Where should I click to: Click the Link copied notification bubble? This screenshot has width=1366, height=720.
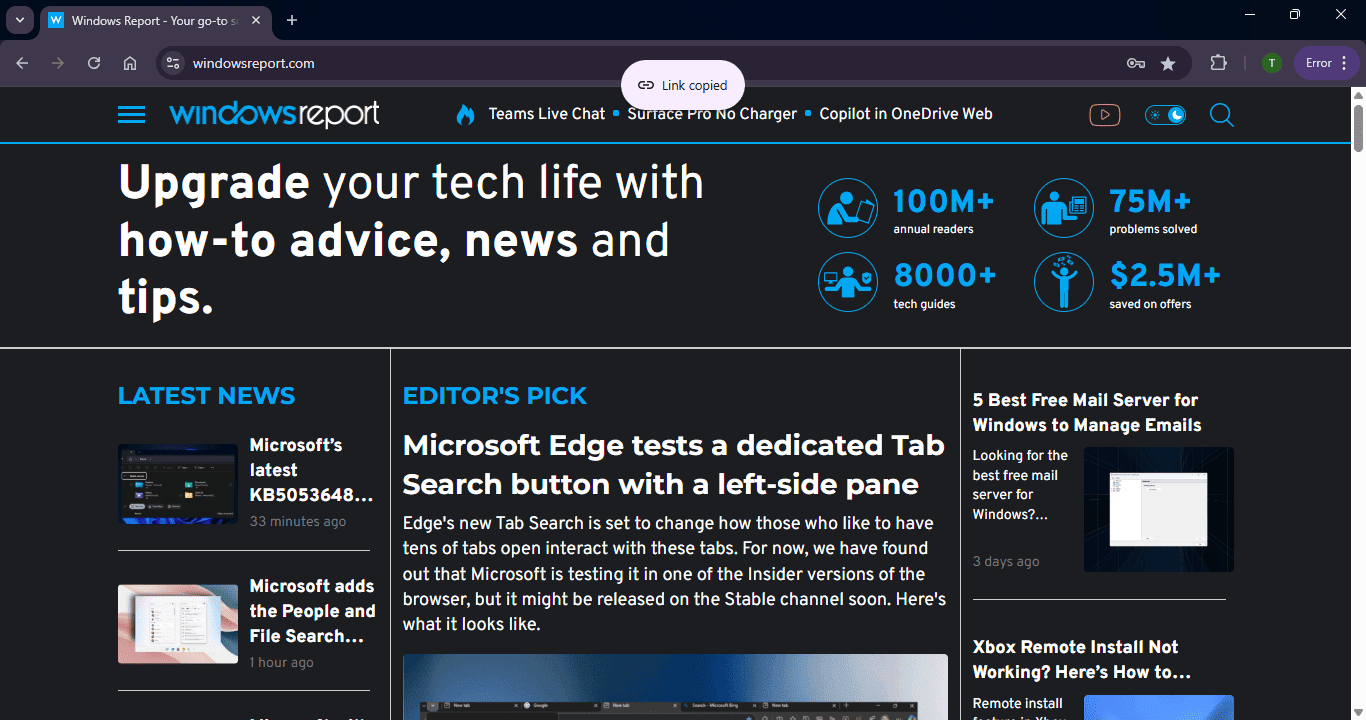pyautogui.click(x=683, y=85)
